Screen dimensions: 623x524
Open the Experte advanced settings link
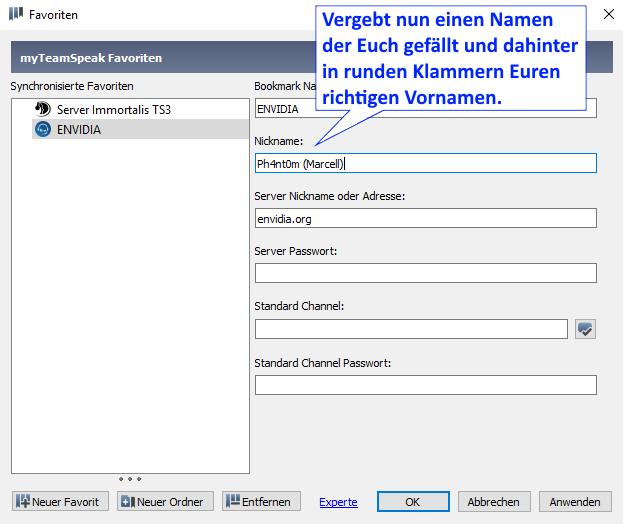point(338,502)
